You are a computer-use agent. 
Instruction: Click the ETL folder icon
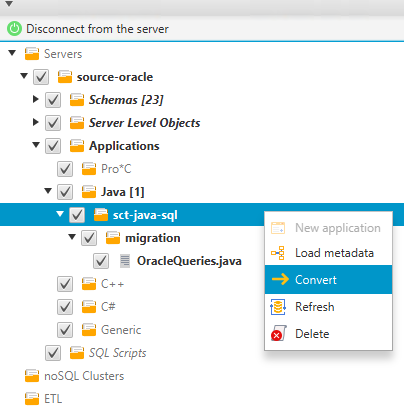tap(32, 399)
